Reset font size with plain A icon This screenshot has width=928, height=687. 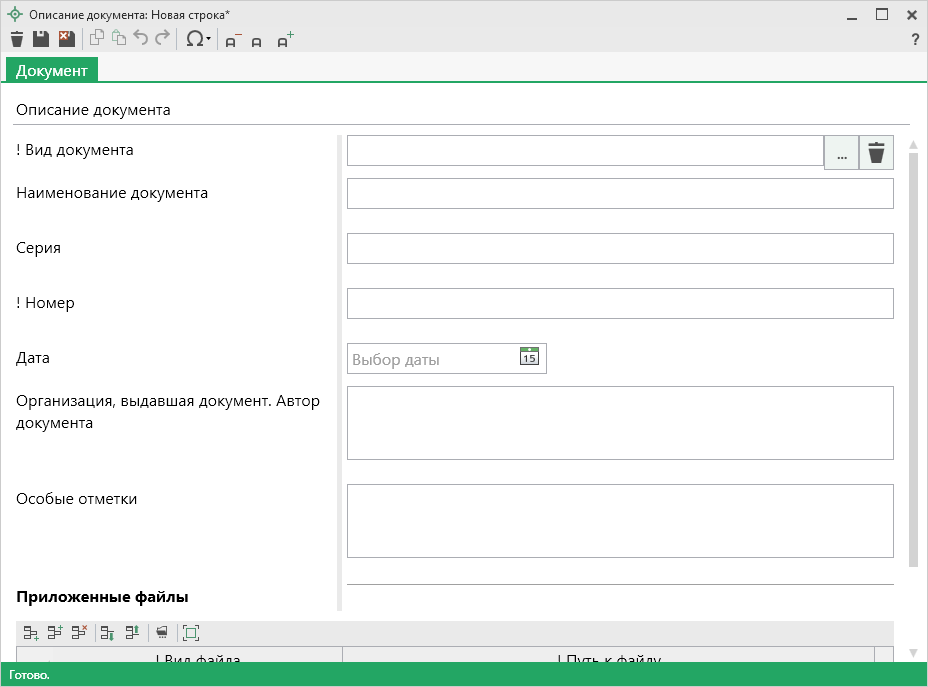257,42
